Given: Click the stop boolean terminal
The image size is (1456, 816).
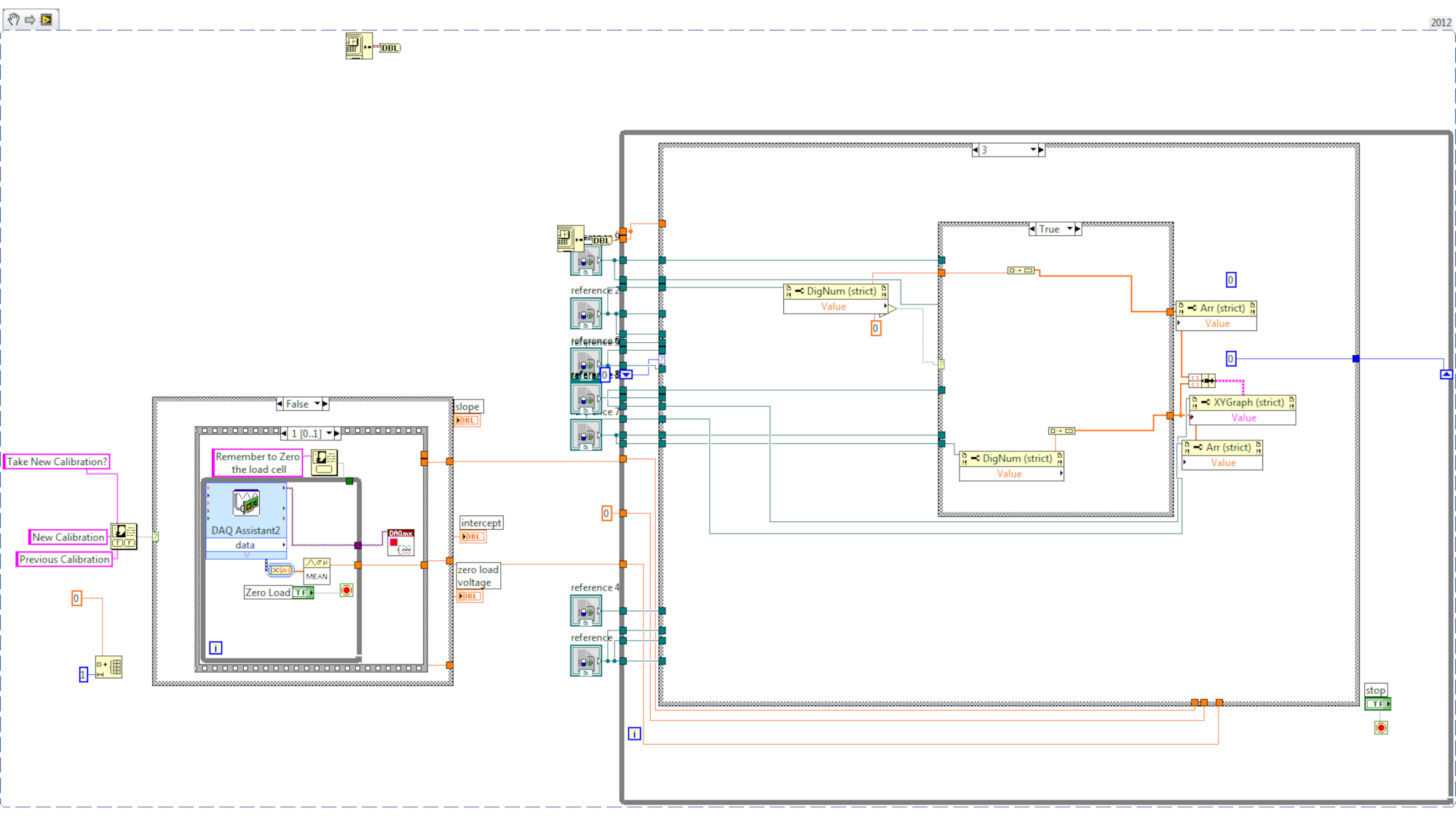Looking at the screenshot, I should point(1377,704).
